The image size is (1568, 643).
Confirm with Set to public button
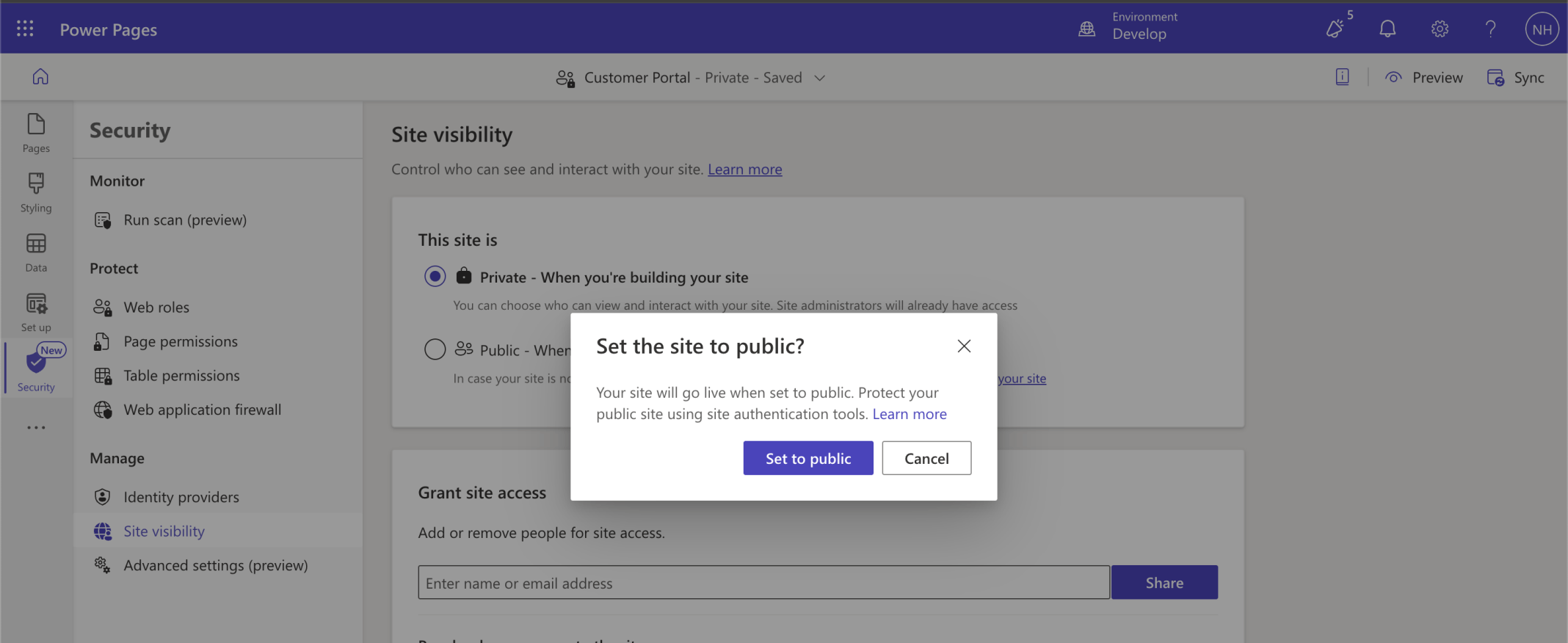(807, 458)
